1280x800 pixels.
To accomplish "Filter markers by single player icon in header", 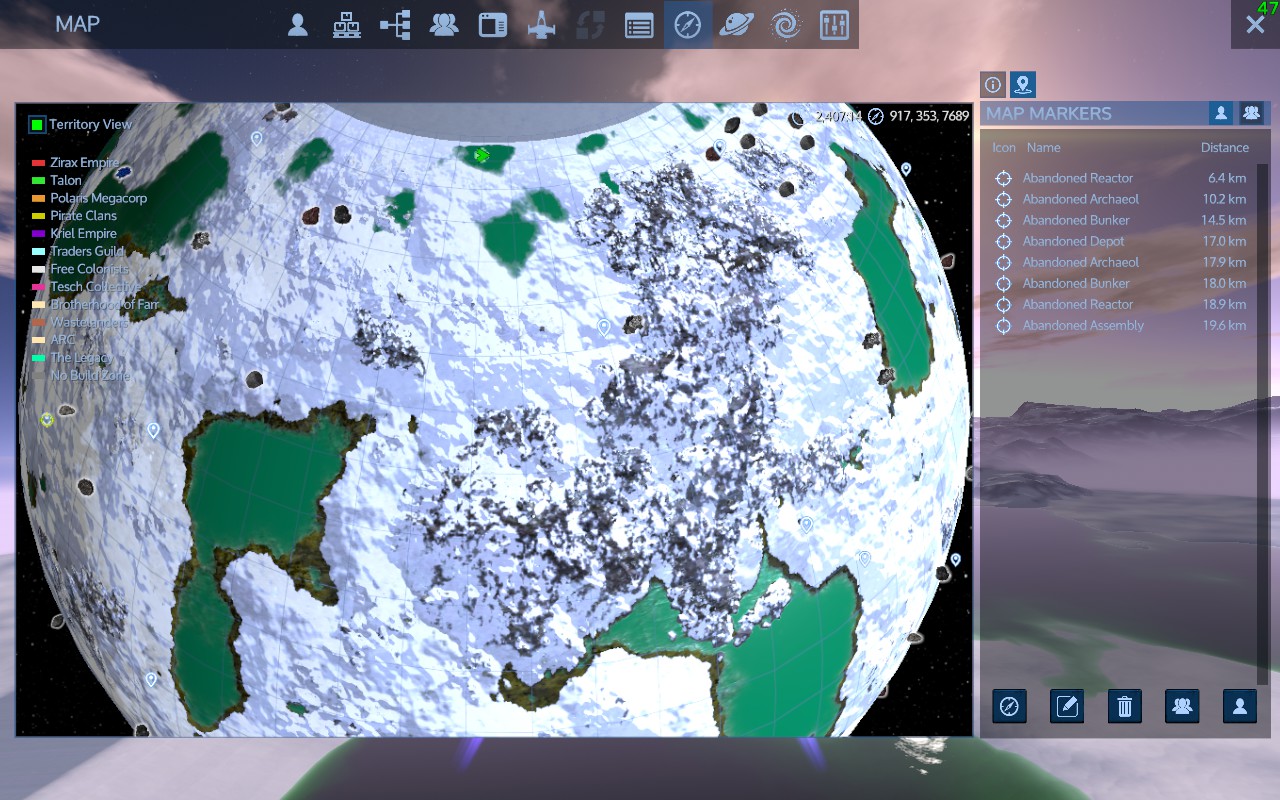I will [1221, 113].
